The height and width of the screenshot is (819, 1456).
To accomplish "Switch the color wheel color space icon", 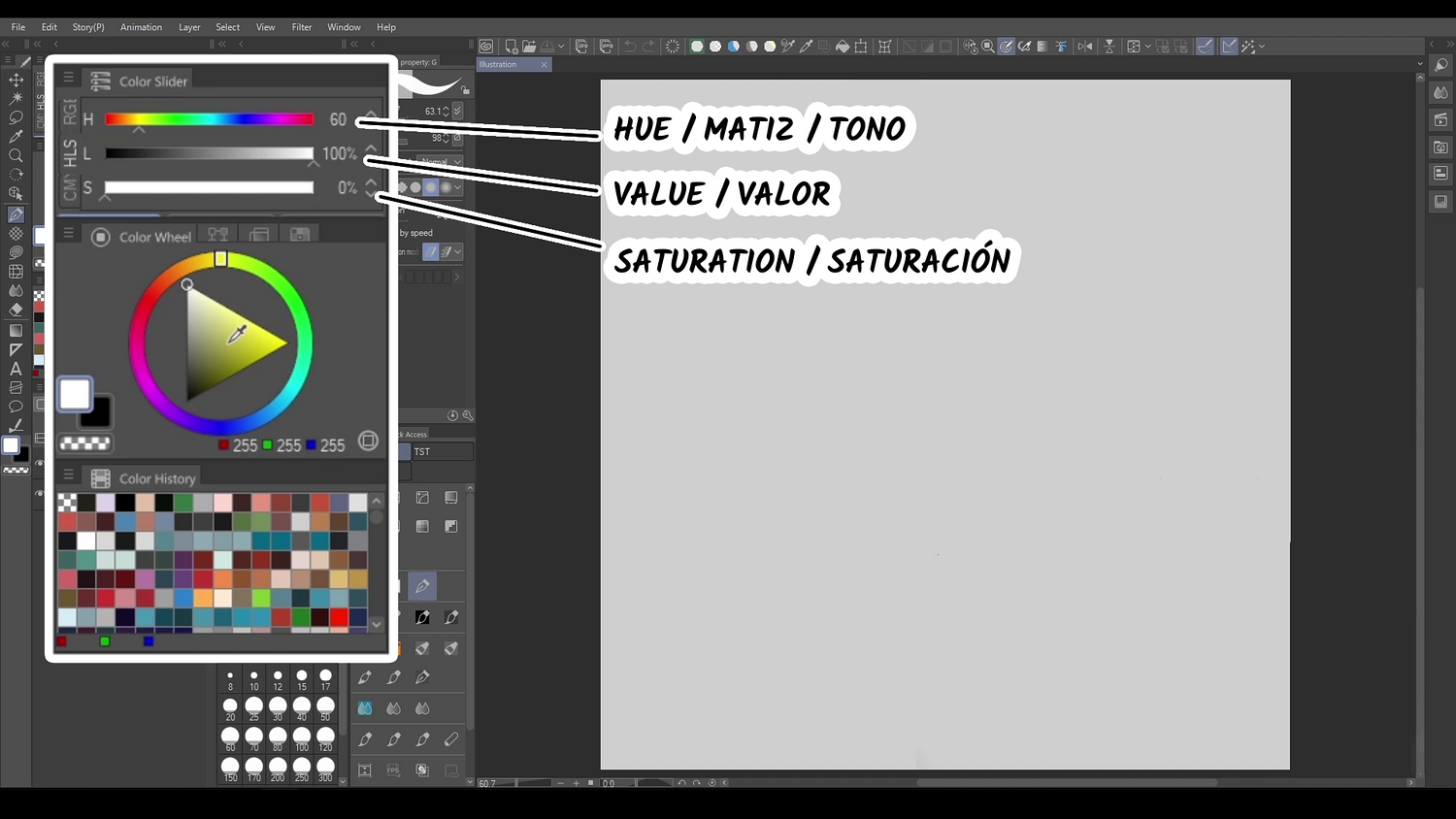I will pyautogui.click(x=368, y=441).
